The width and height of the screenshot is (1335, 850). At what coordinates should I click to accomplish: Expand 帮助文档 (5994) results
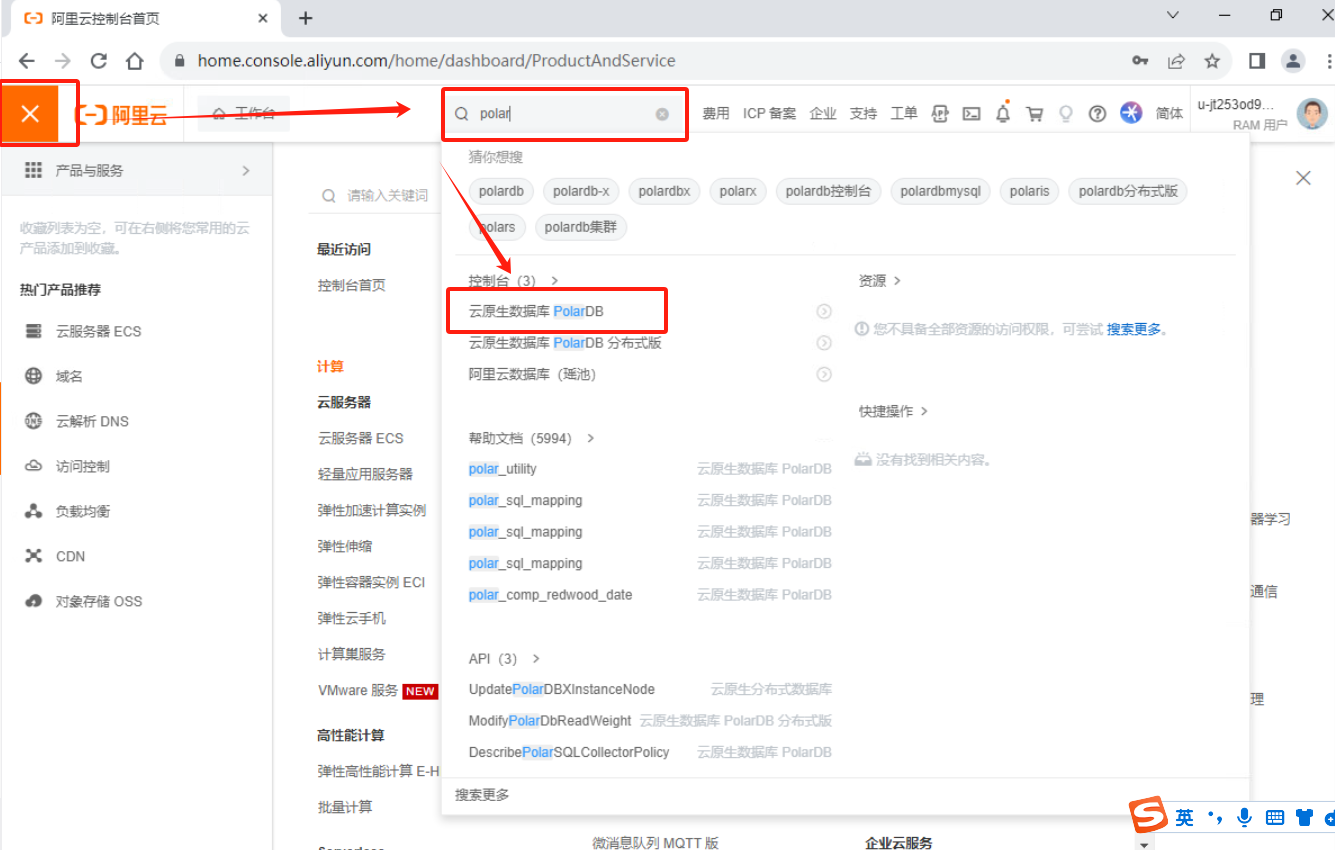point(532,438)
